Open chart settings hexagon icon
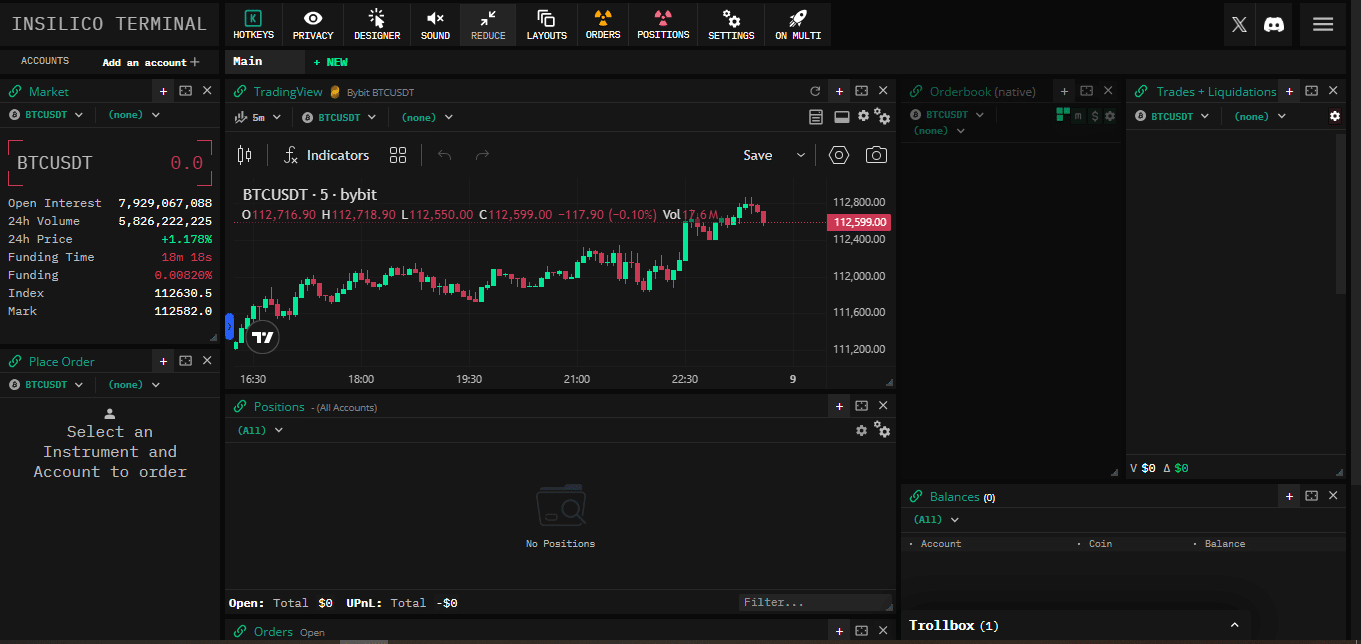This screenshot has height=644, width=1361. coord(839,155)
